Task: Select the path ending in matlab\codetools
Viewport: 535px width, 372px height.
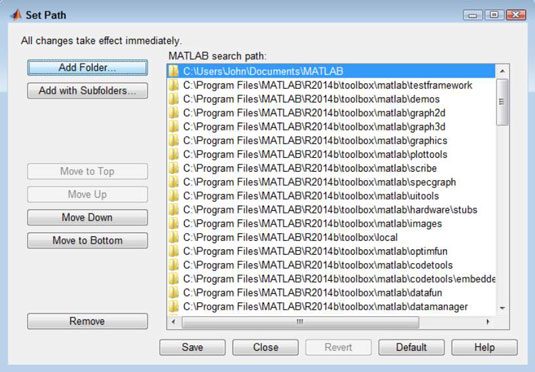Action: pos(331,265)
